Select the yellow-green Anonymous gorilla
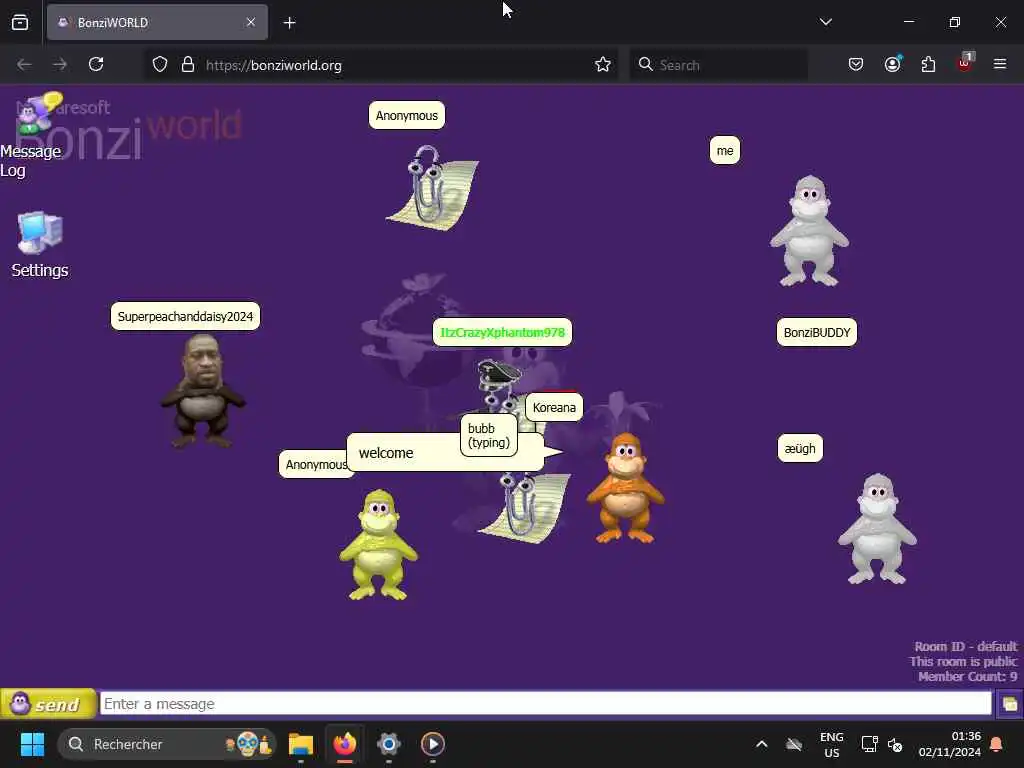Viewport: 1024px width, 768px height. coord(378,544)
